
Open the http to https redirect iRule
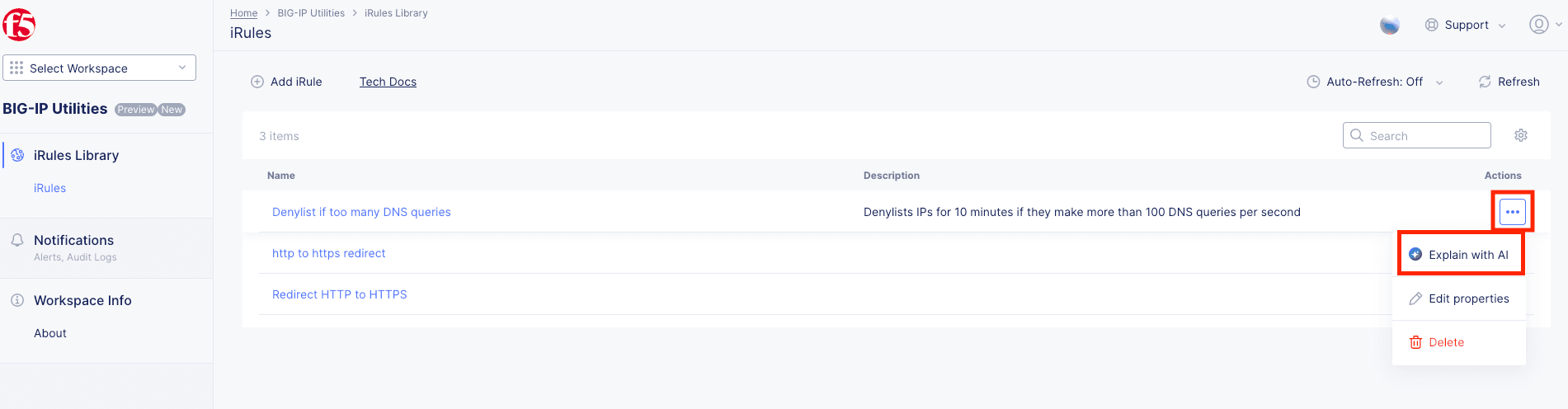[328, 253]
